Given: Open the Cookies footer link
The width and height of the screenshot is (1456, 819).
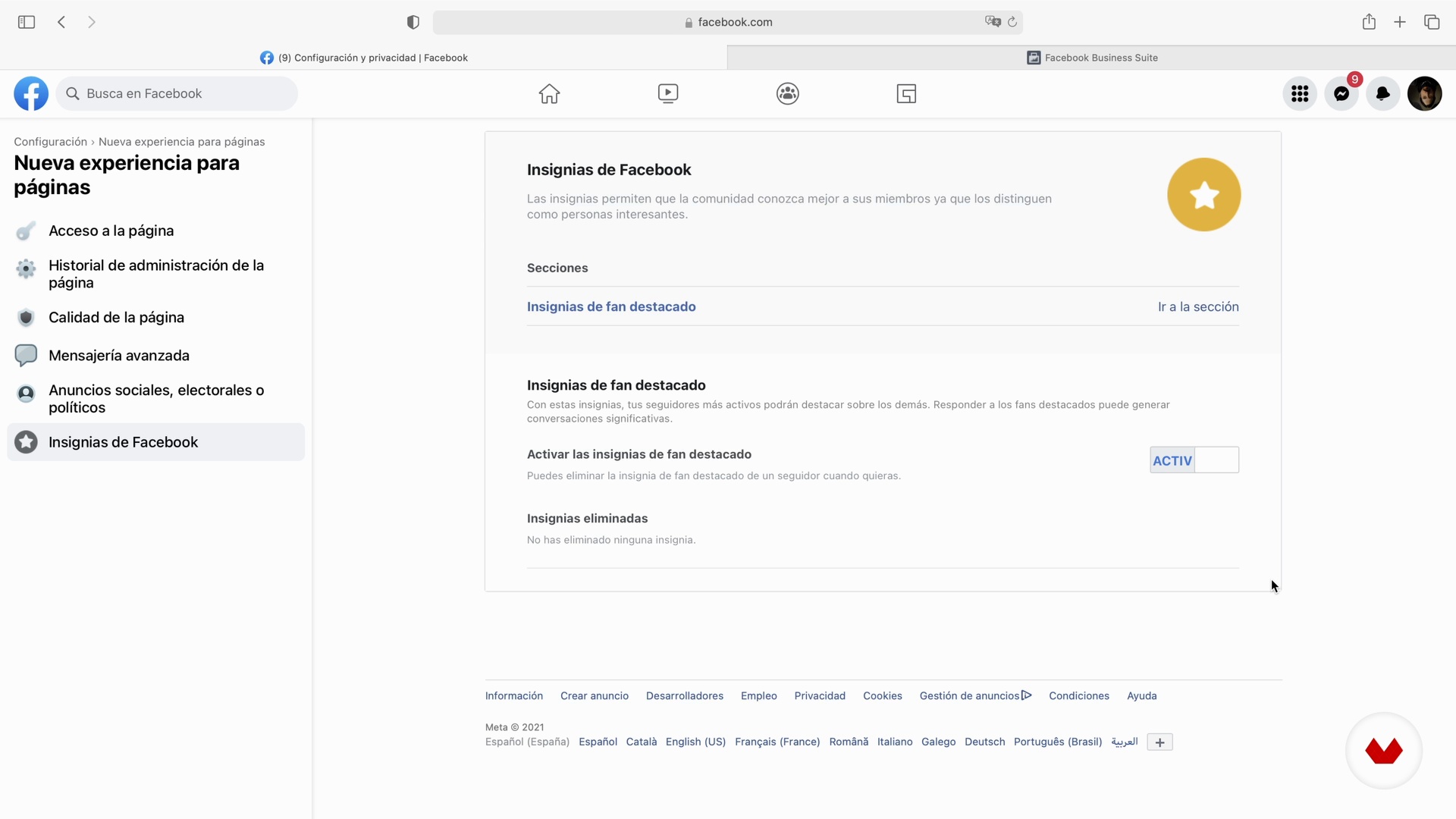Looking at the screenshot, I should [883, 695].
